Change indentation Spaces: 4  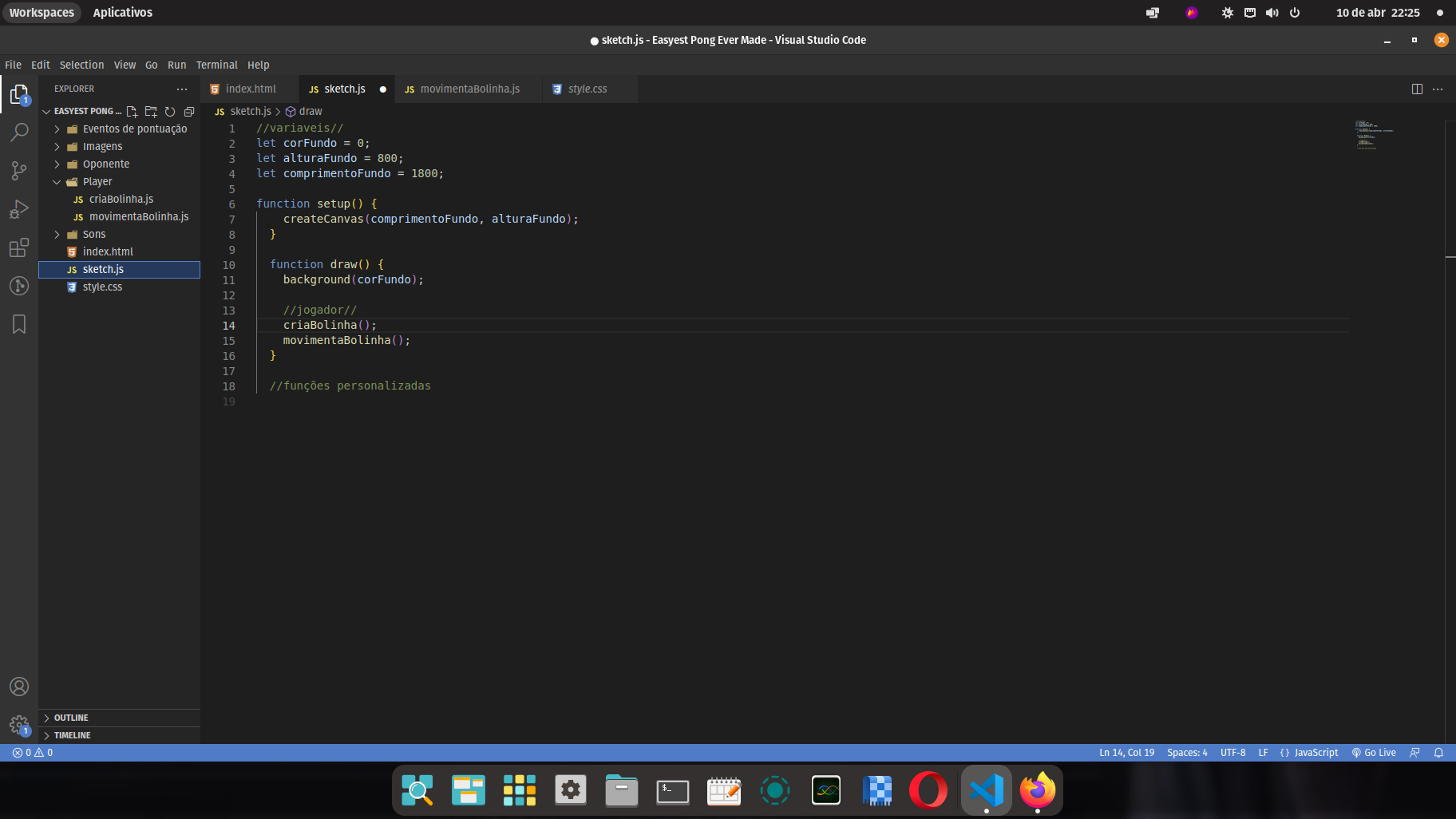pyautogui.click(x=1187, y=753)
